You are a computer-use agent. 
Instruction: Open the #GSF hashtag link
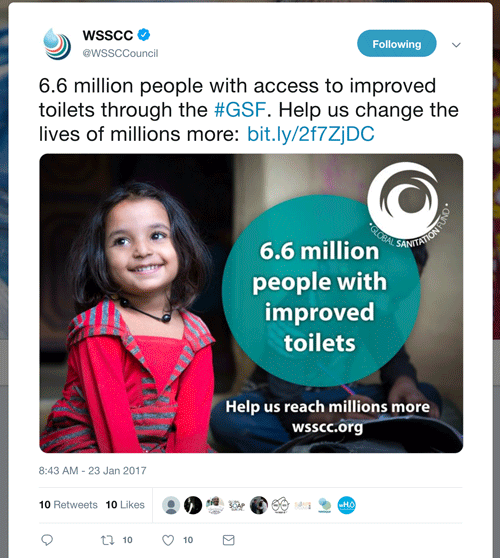click(x=240, y=110)
